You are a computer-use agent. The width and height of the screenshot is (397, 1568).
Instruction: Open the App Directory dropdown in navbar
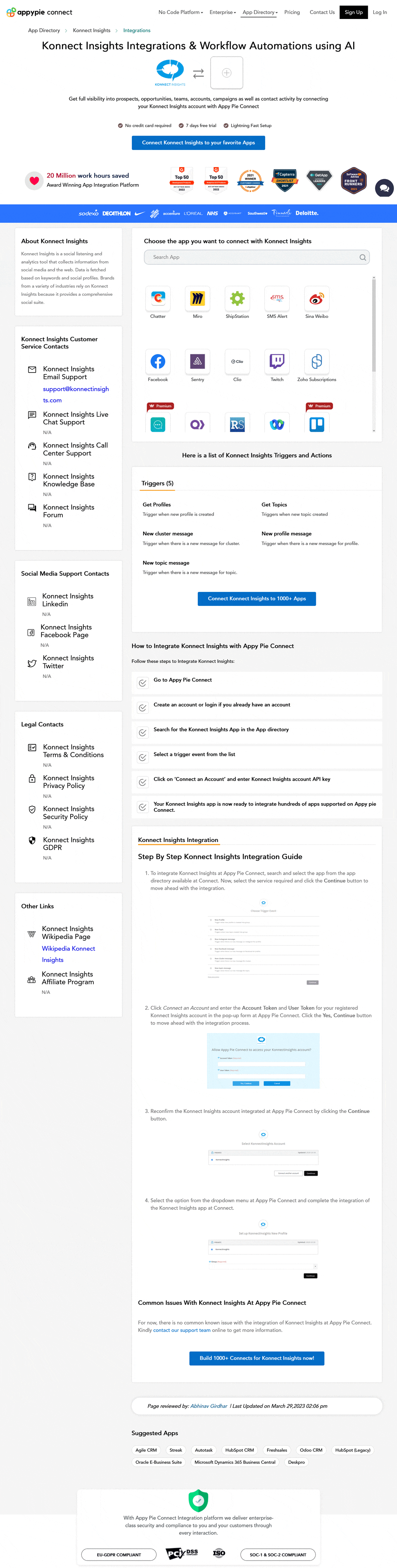point(260,12)
